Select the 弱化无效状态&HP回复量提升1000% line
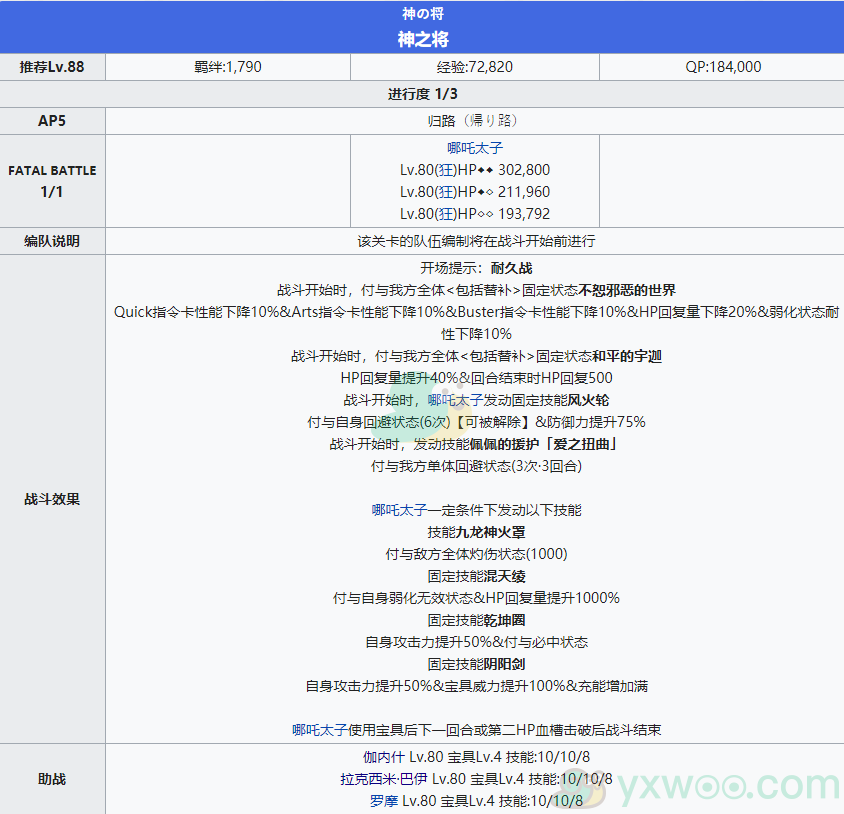The width and height of the screenshot is (844, 814). (x=476, y=598)
